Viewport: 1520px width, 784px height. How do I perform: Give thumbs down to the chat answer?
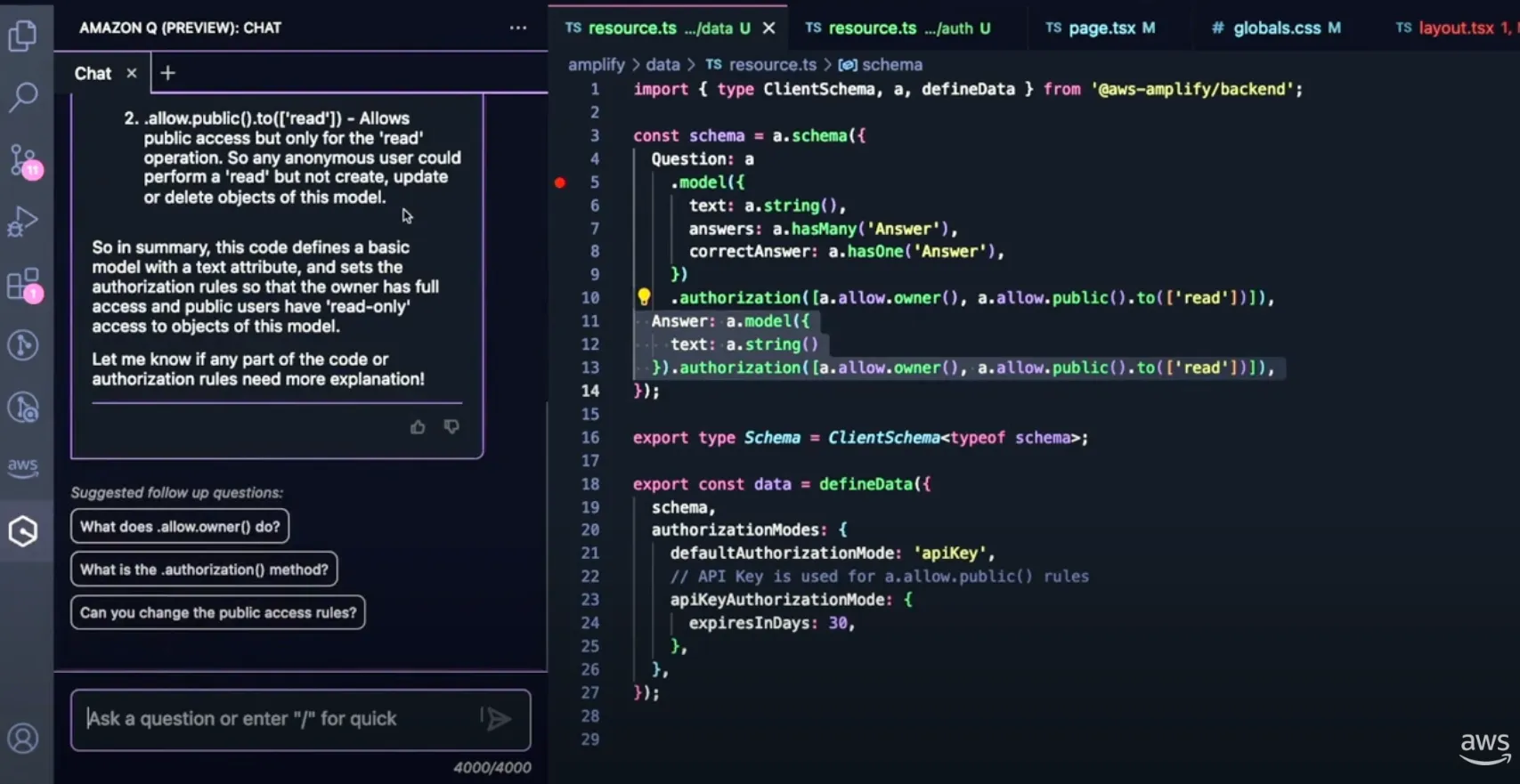coord(451,427)
